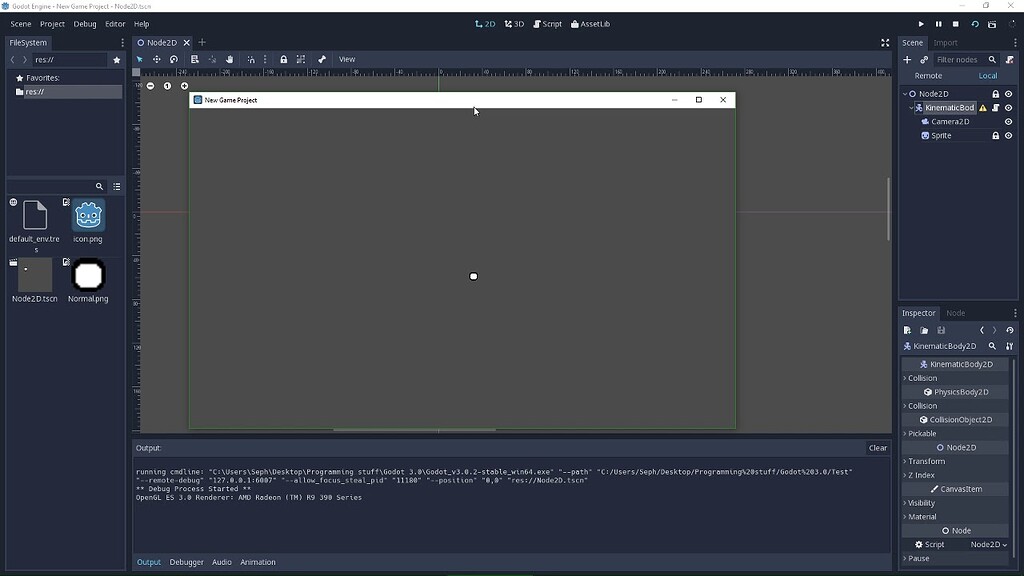Click the add new node plus icon
The height and width of the screenshot is (576, 1024).
[907, 60]
